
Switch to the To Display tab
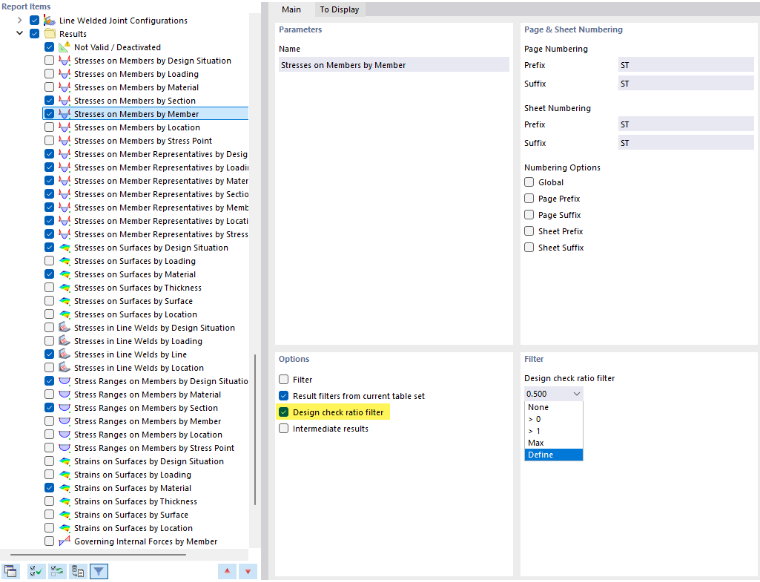[x=339, y=9]
